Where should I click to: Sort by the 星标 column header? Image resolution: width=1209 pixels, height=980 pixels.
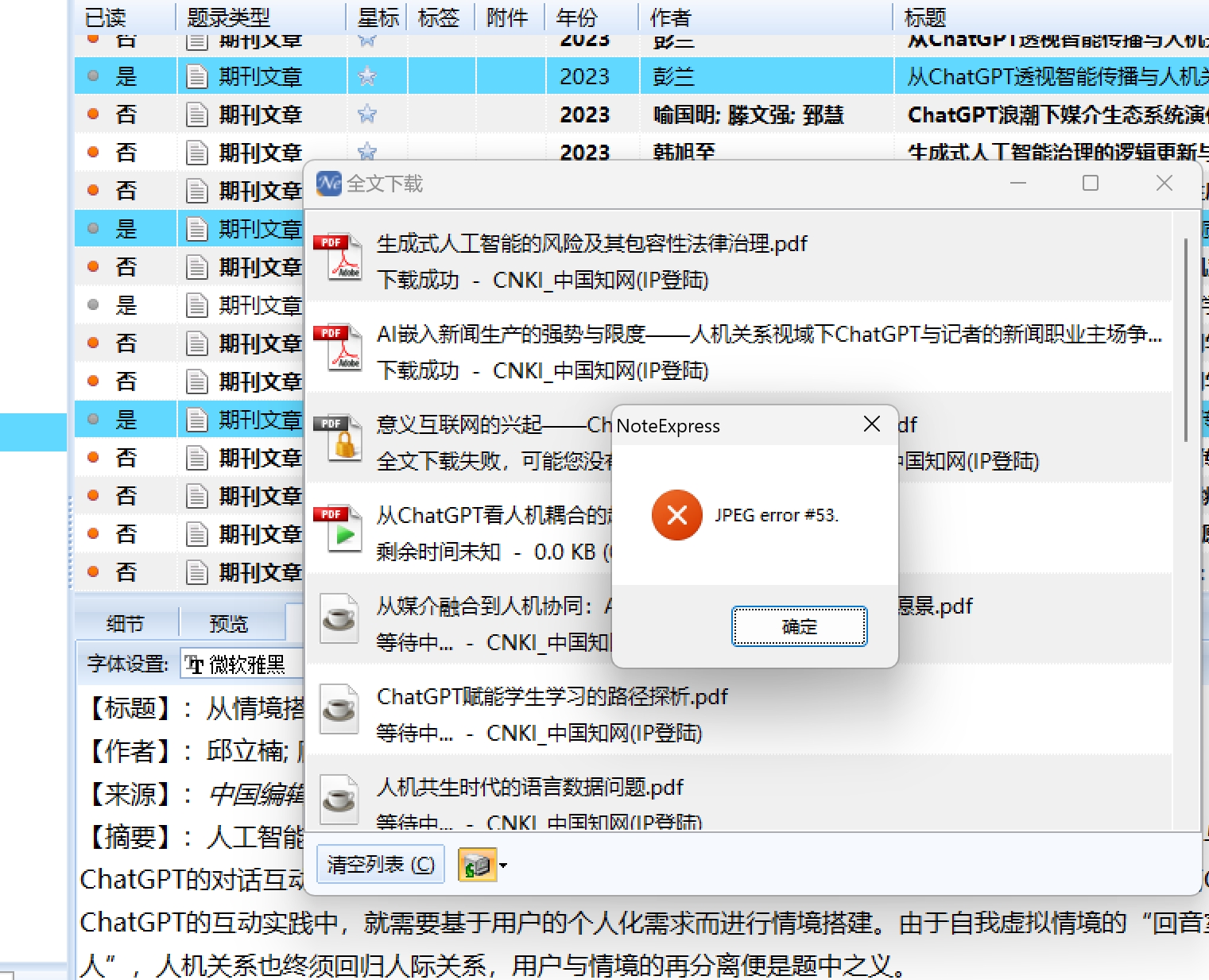click(378, 17)
